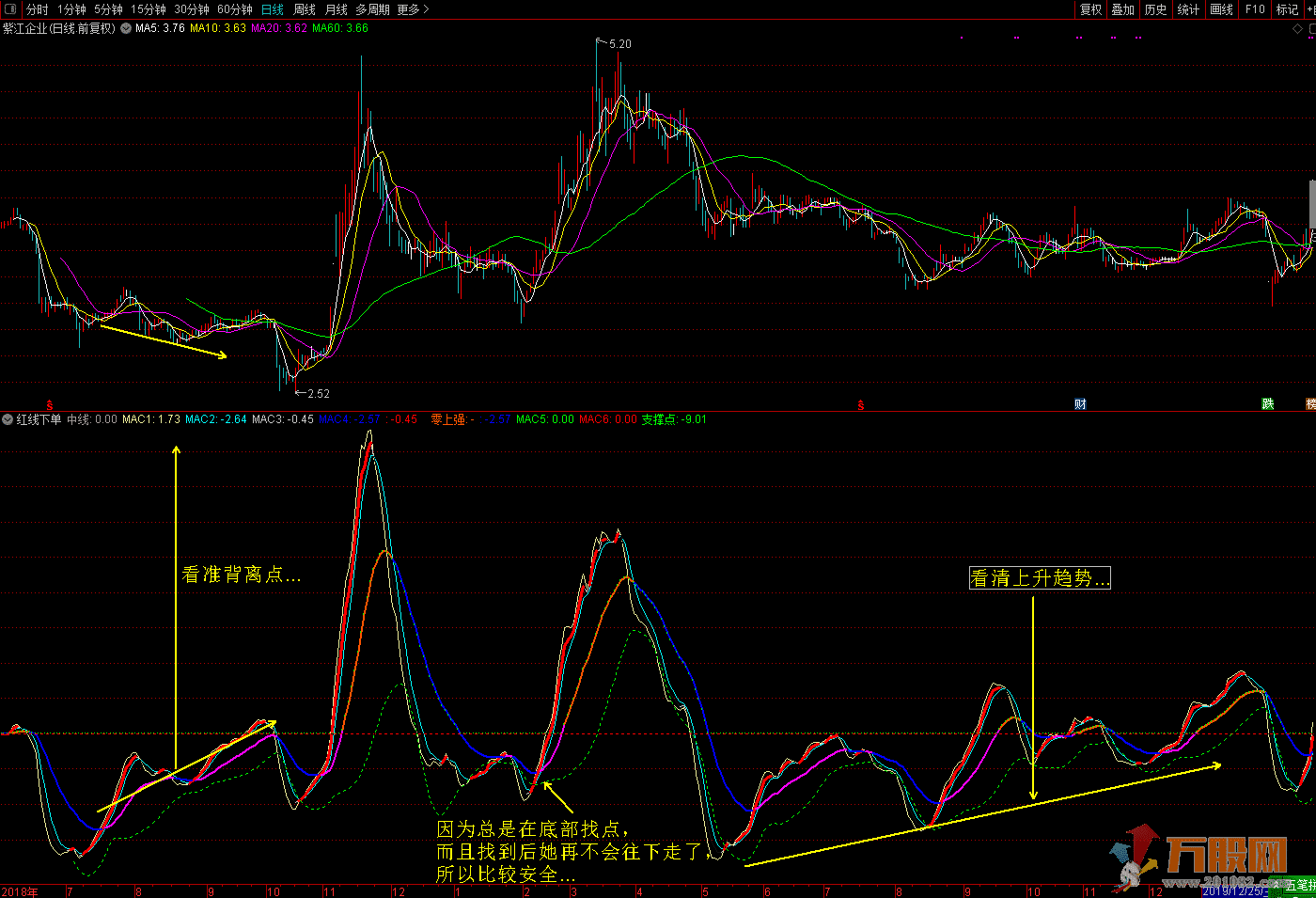Expand the 更多 periods dropdown
The width and height of the screenshot is (1316, 898).
click(x=413, y=9)
